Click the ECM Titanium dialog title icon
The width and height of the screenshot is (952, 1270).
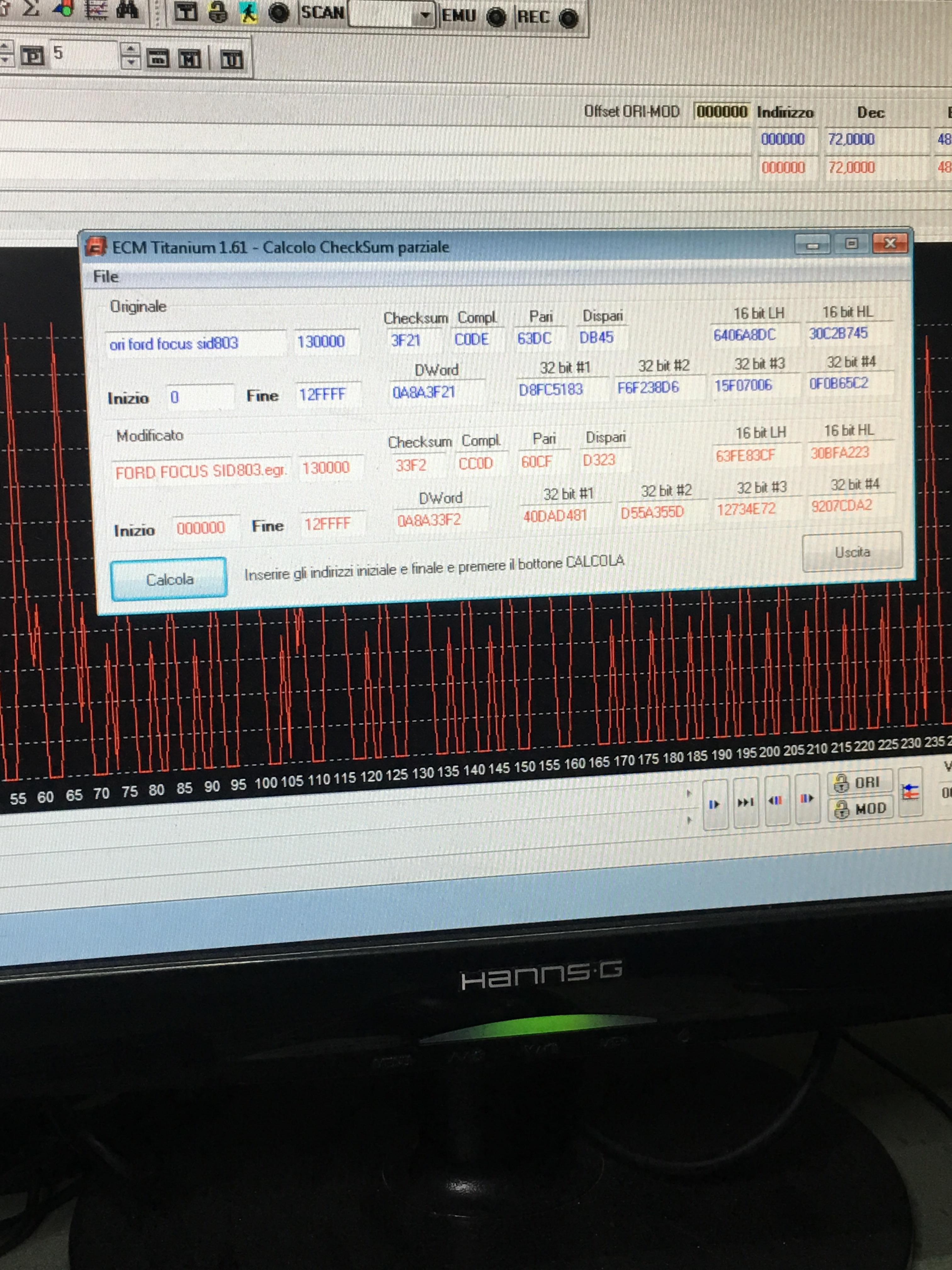point(95,247)
